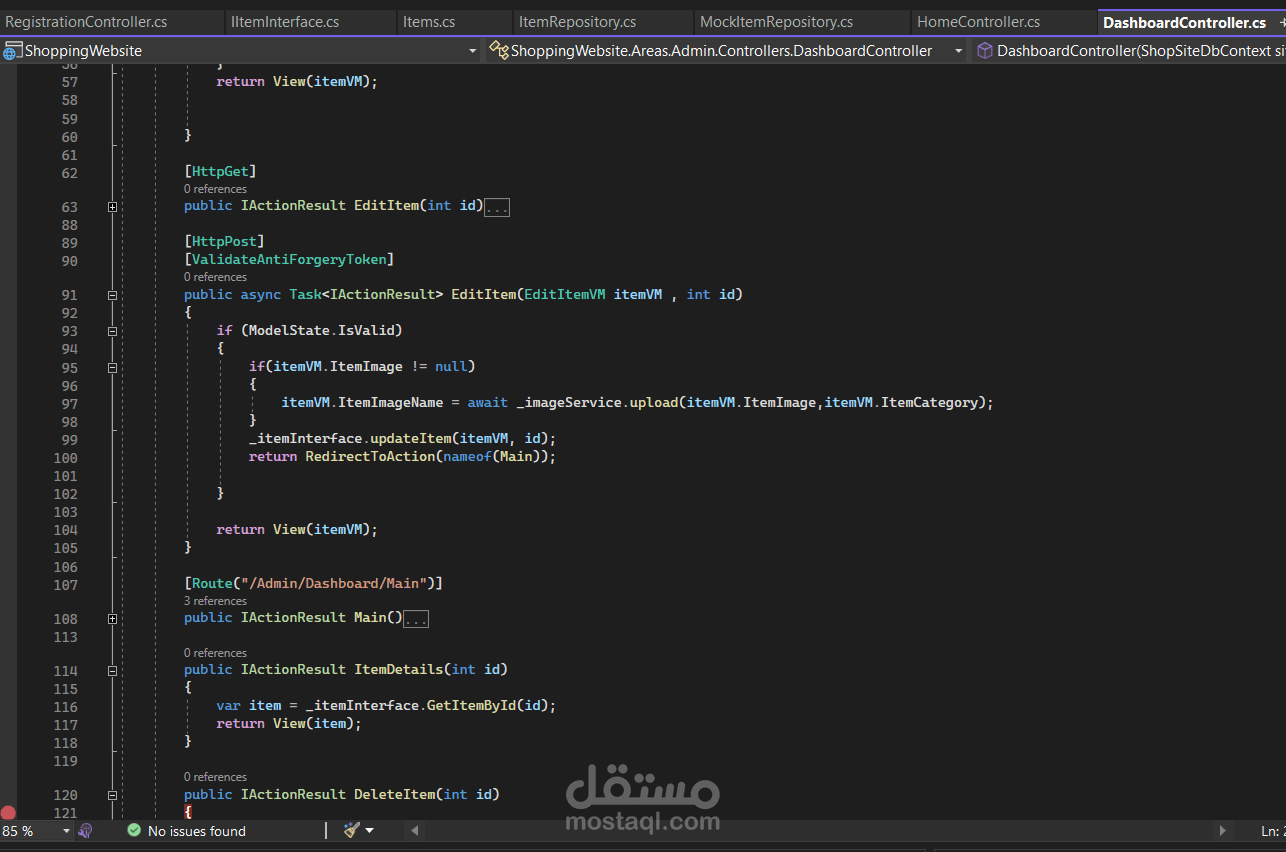Click the right arrow of horizontal scrollbar

point(1222,831)
